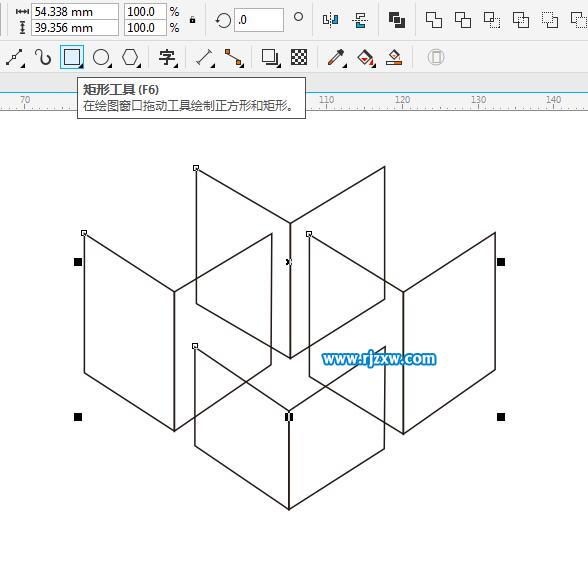
Task: Click the Mirror Vertically icon
Action: pos(360,20)
